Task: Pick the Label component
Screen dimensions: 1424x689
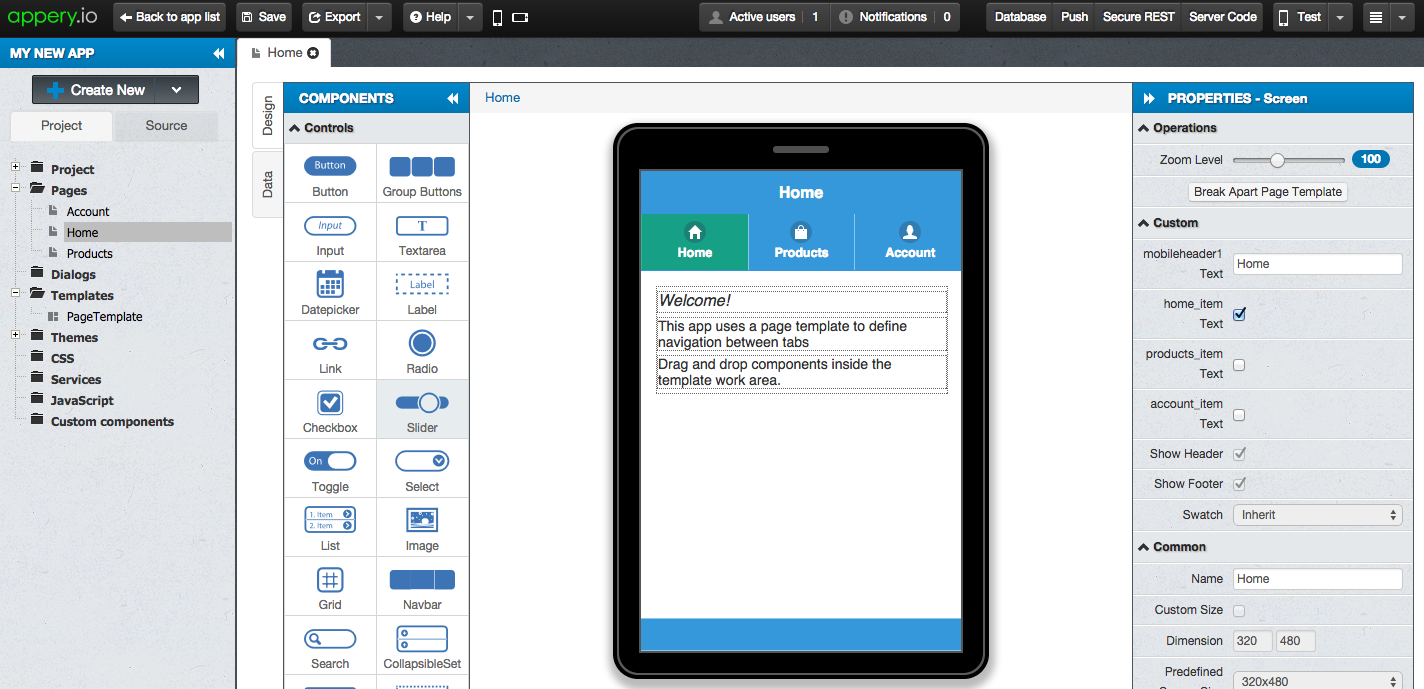Action: [422, 292]
